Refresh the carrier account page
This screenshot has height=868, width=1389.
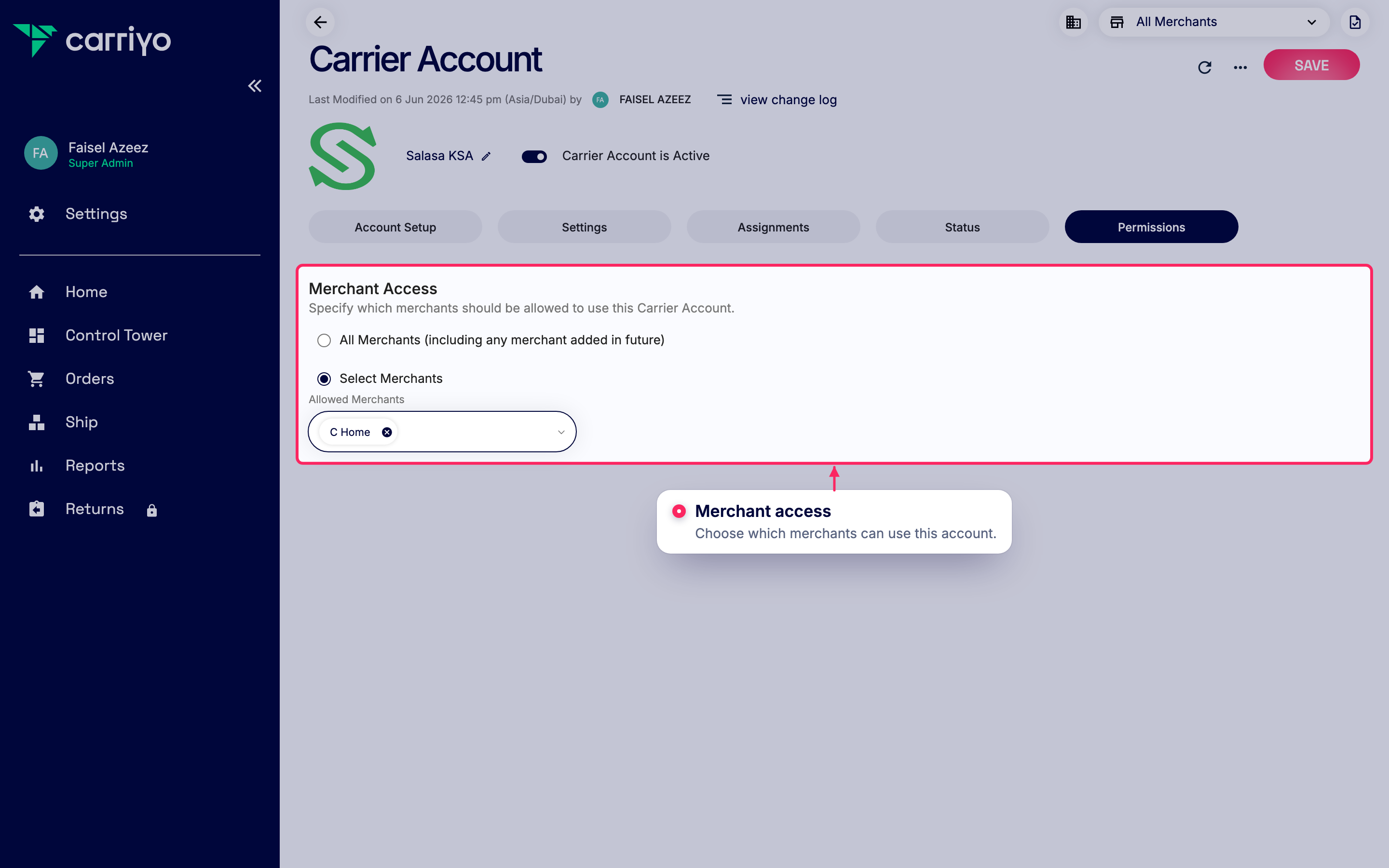tap(1205, 67)
